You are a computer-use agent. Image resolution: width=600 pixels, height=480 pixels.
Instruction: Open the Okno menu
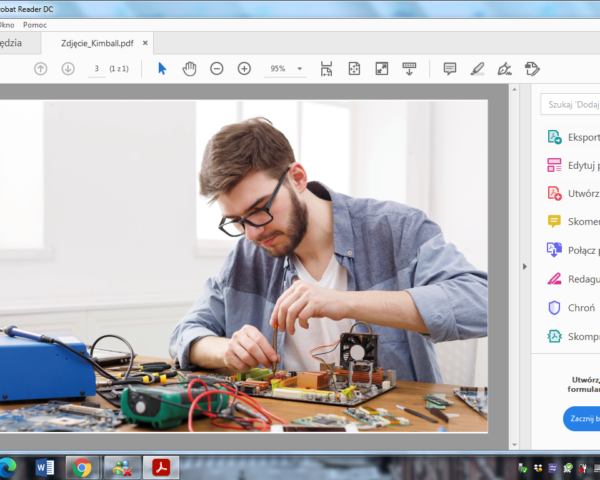[x=7, y=25]
